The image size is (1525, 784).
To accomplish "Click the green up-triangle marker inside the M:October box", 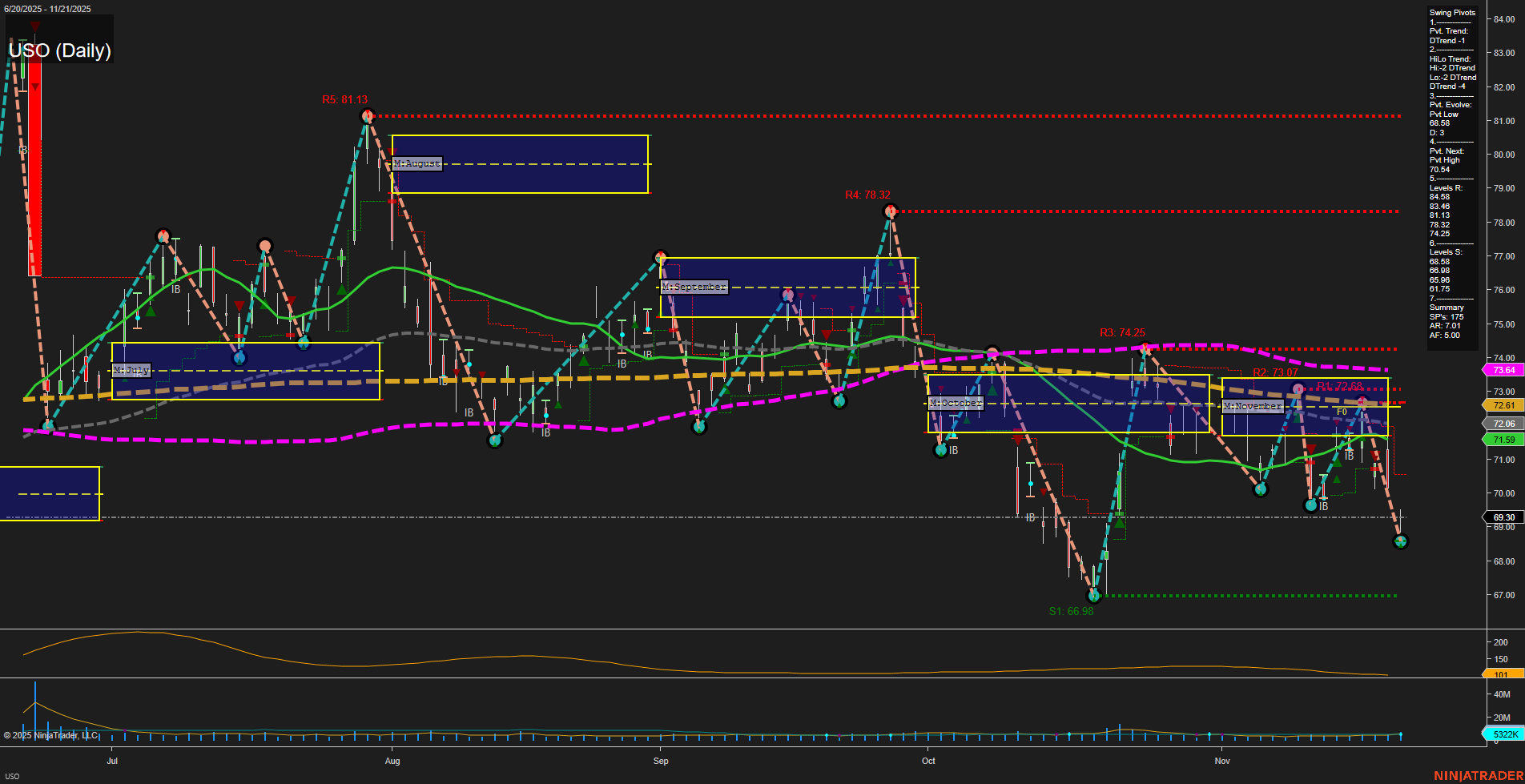I will 992,392.
